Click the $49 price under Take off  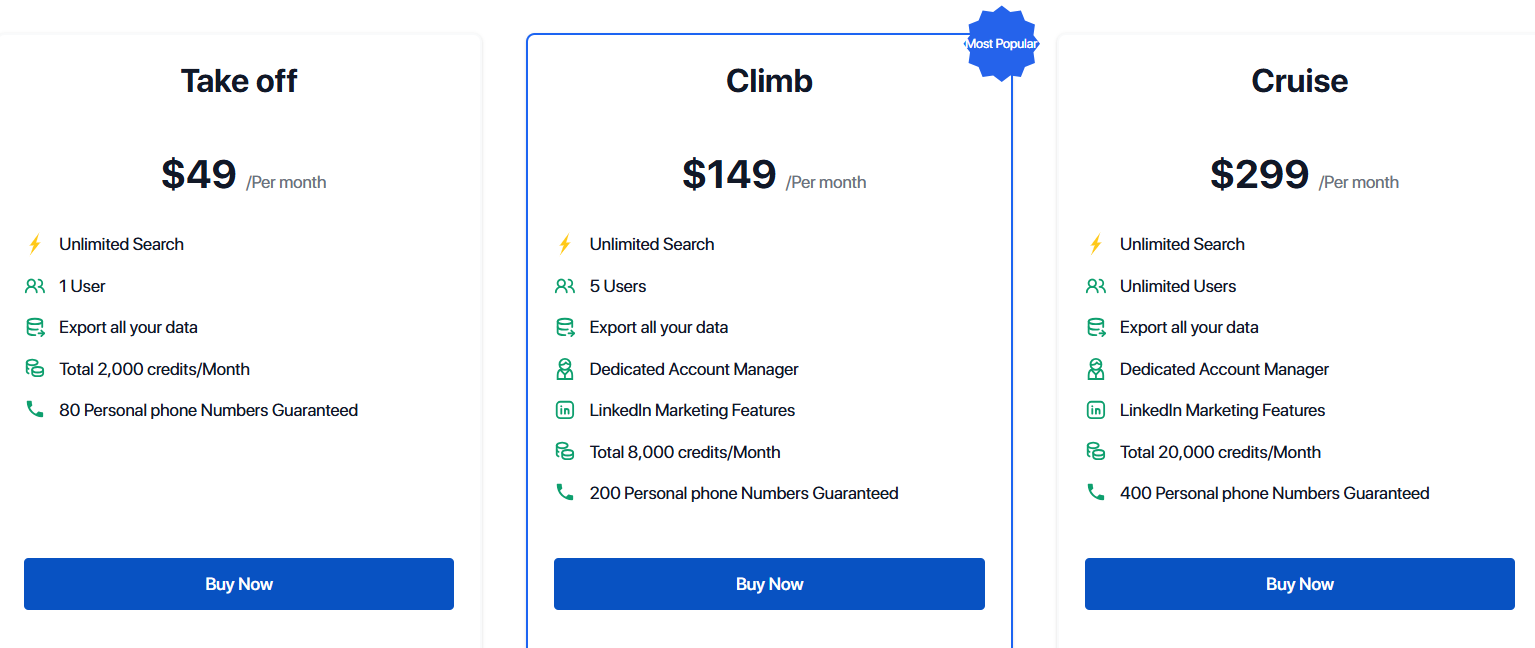[200, 173]
